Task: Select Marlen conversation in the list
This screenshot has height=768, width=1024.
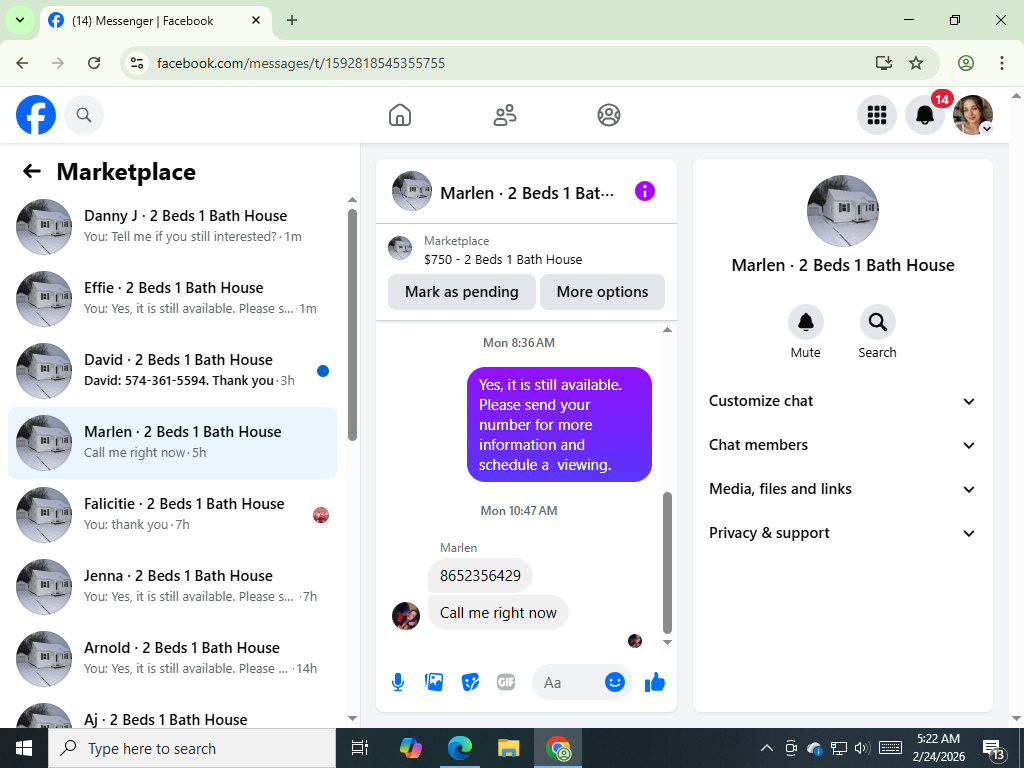Action: [172, 443]
